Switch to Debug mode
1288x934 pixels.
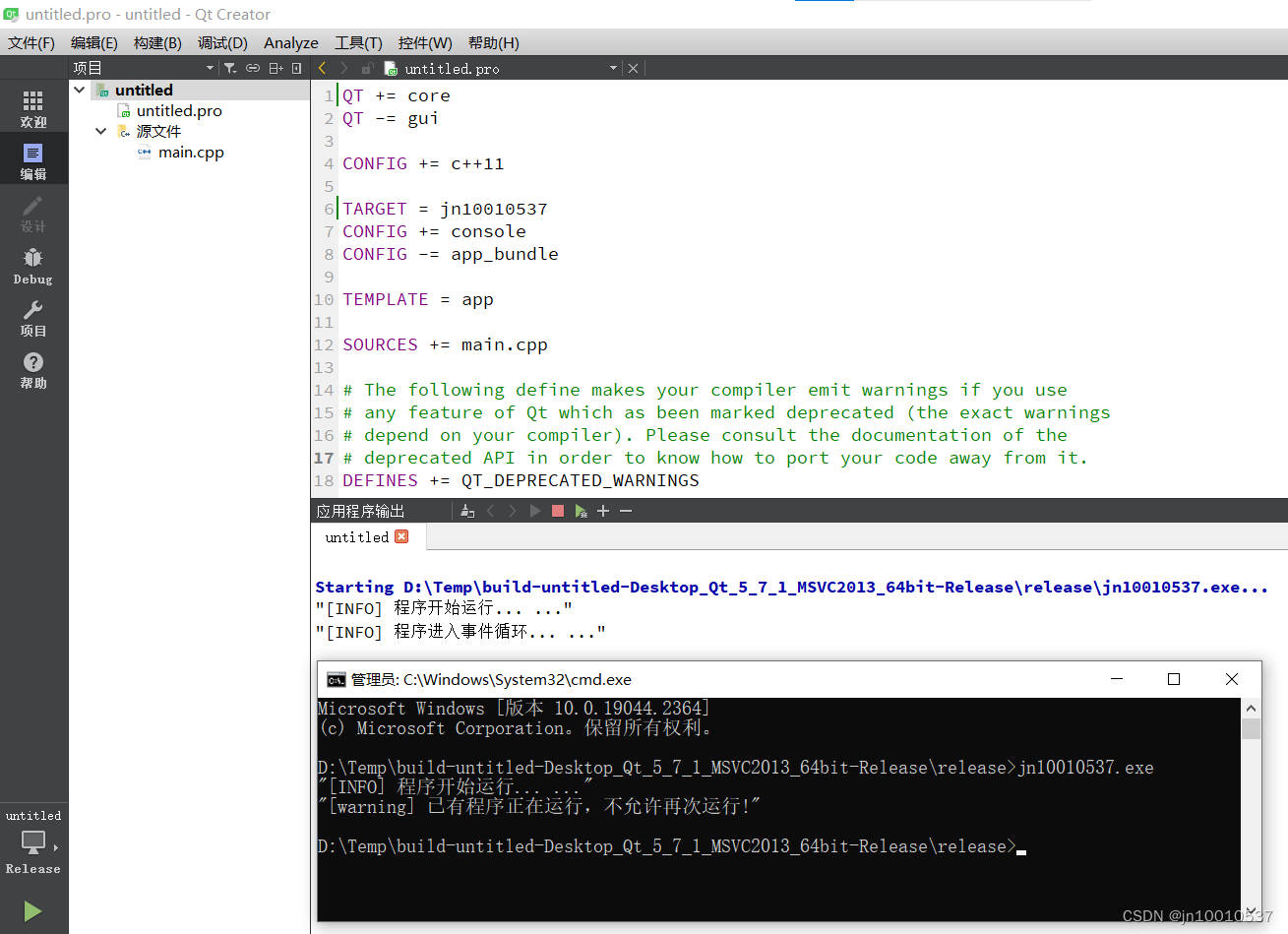point(33,265)
